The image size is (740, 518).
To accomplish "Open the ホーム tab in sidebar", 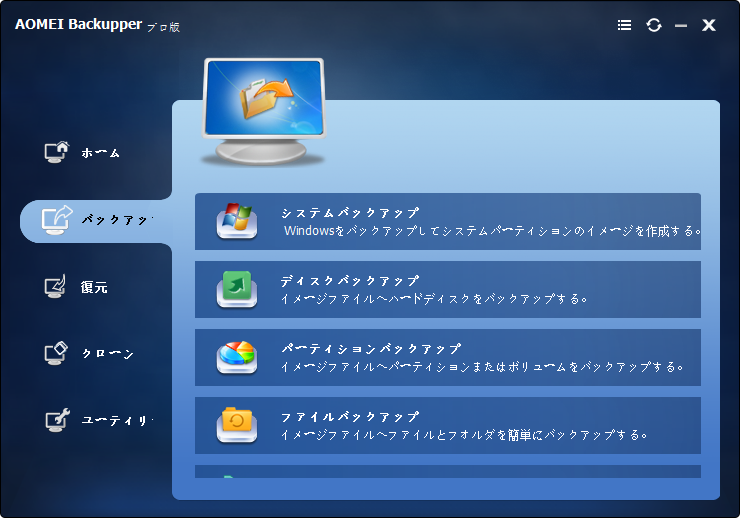I will [x=100, y=153].
